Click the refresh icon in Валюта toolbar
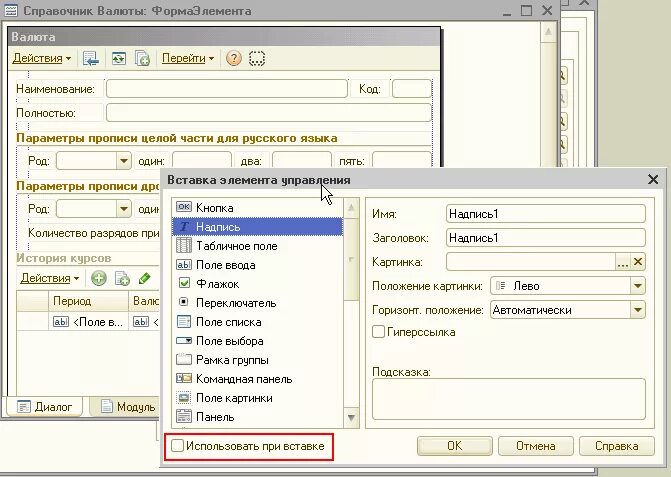Screen dimensions: 671x477 tap(119, 58)
